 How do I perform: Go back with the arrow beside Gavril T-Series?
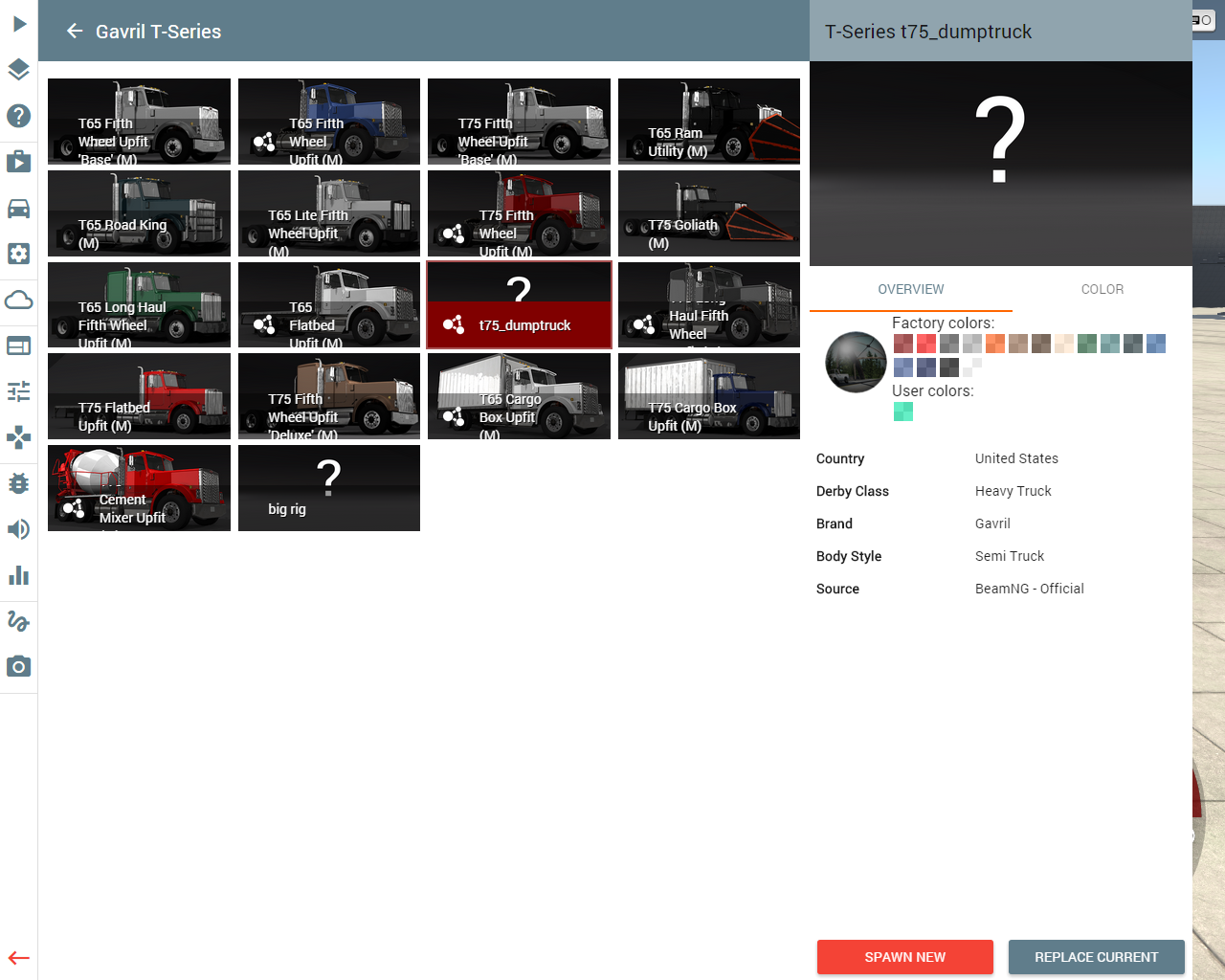click(75, 32)
